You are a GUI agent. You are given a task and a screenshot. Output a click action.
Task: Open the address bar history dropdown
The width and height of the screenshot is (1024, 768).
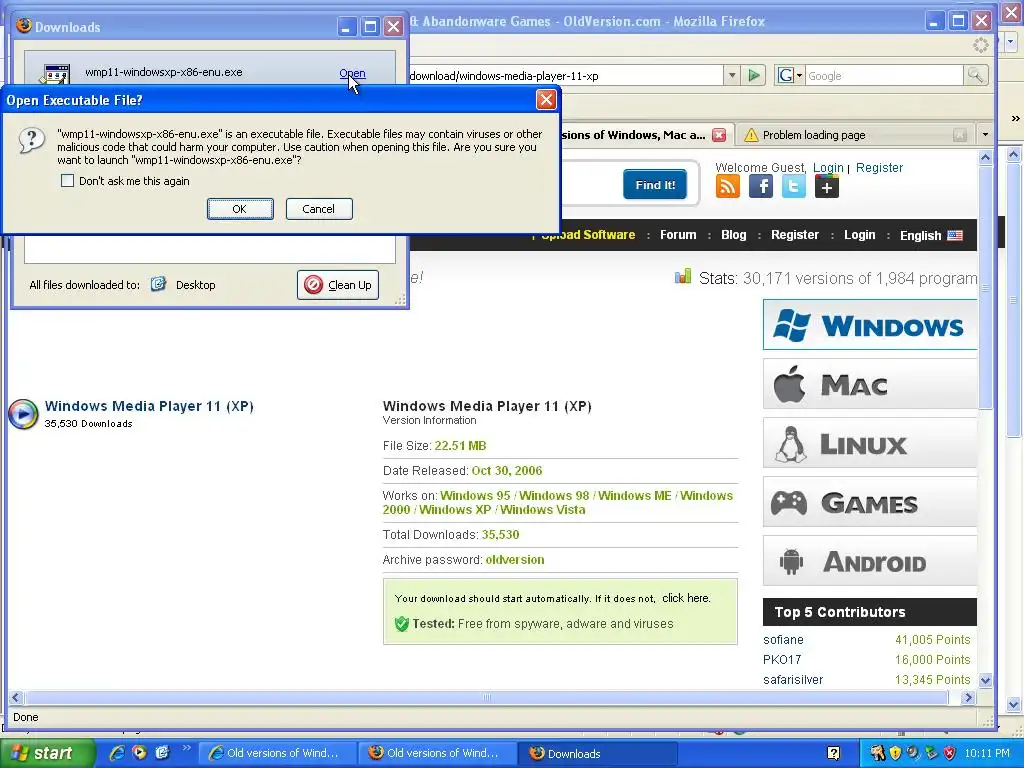click(x=732, y=76)
